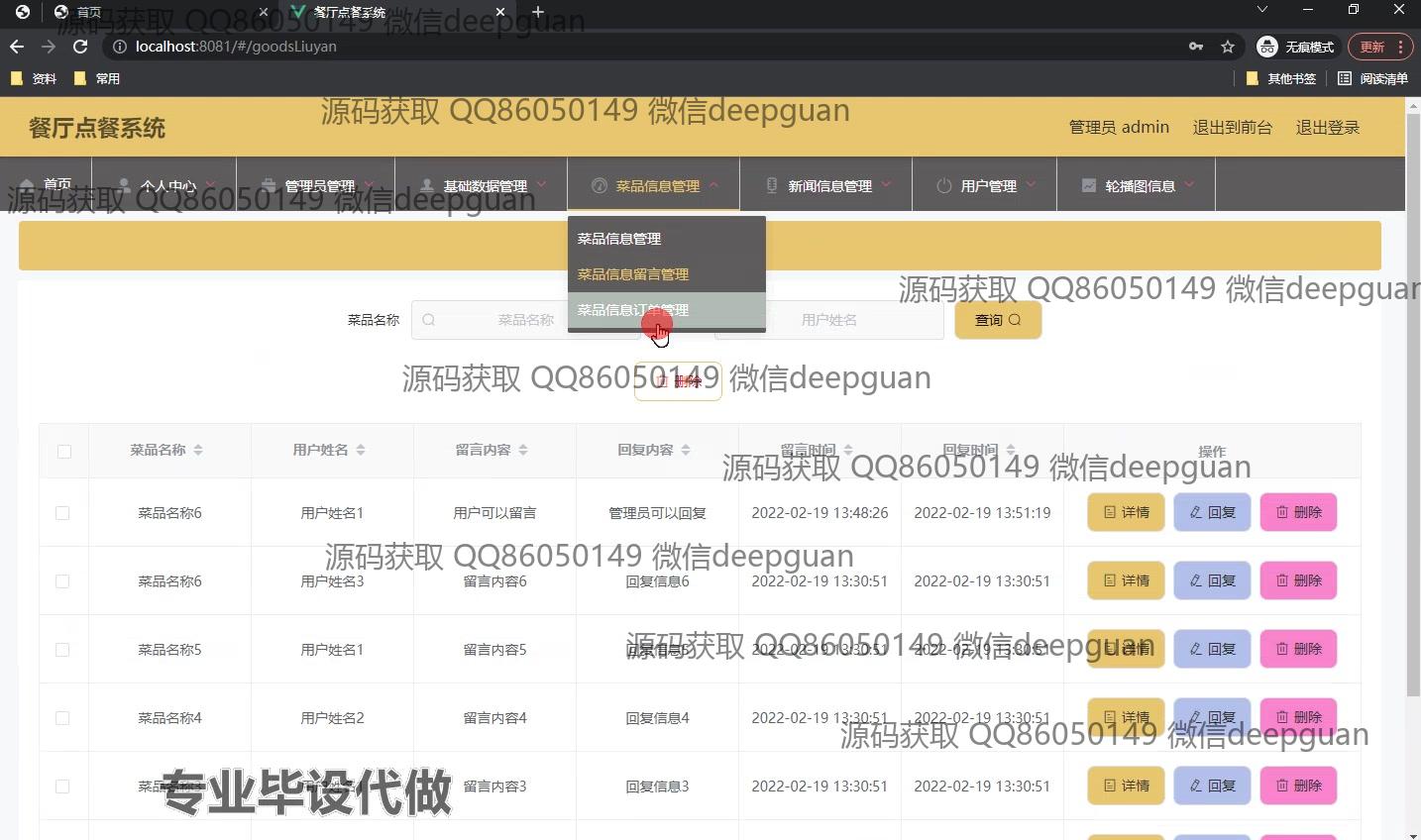This screenshot has height=840, width=1421.
Task: Click 退出登录 link in header
Action: point(1327,128)
